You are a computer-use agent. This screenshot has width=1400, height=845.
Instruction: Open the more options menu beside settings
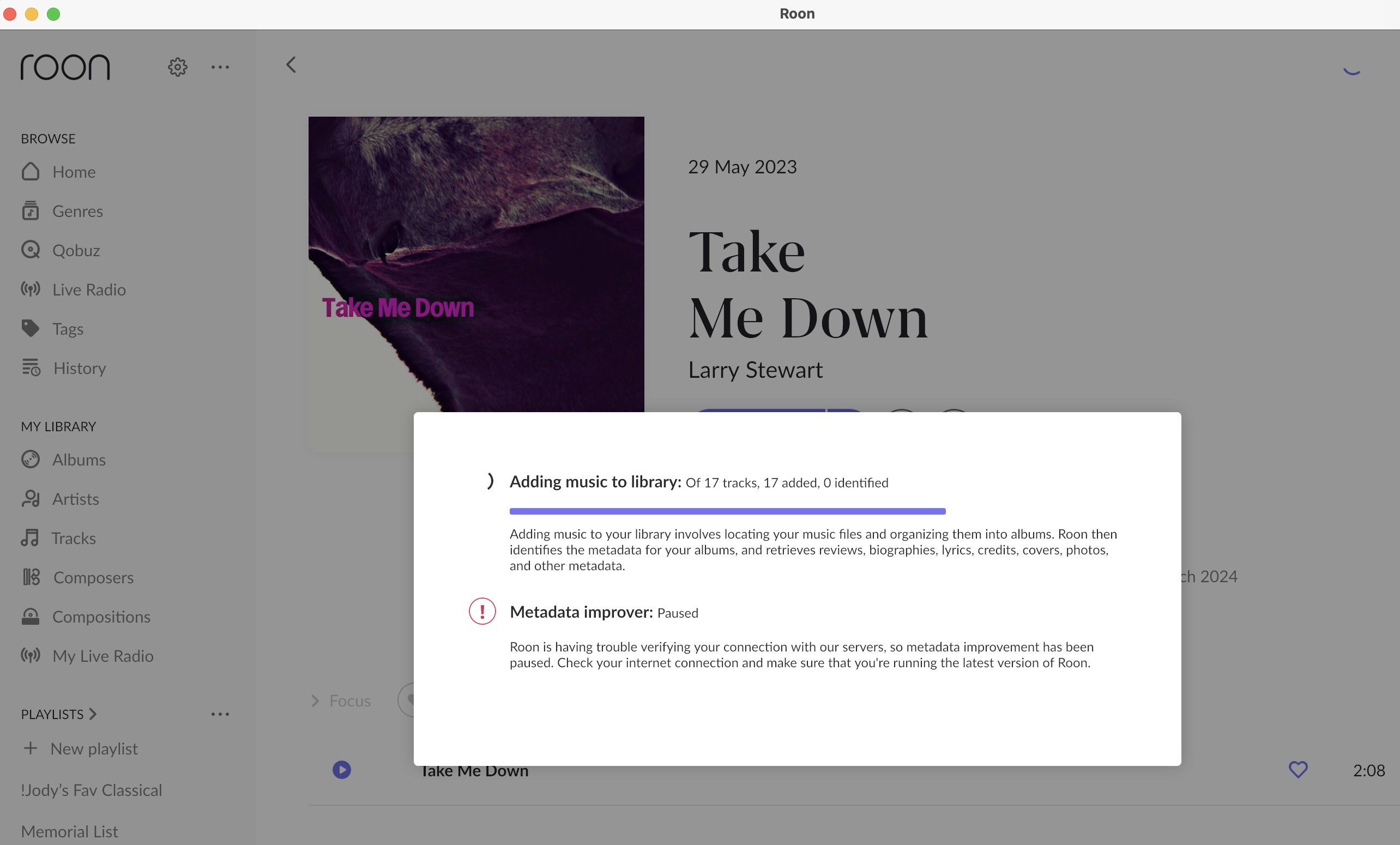tap(220, 67)
